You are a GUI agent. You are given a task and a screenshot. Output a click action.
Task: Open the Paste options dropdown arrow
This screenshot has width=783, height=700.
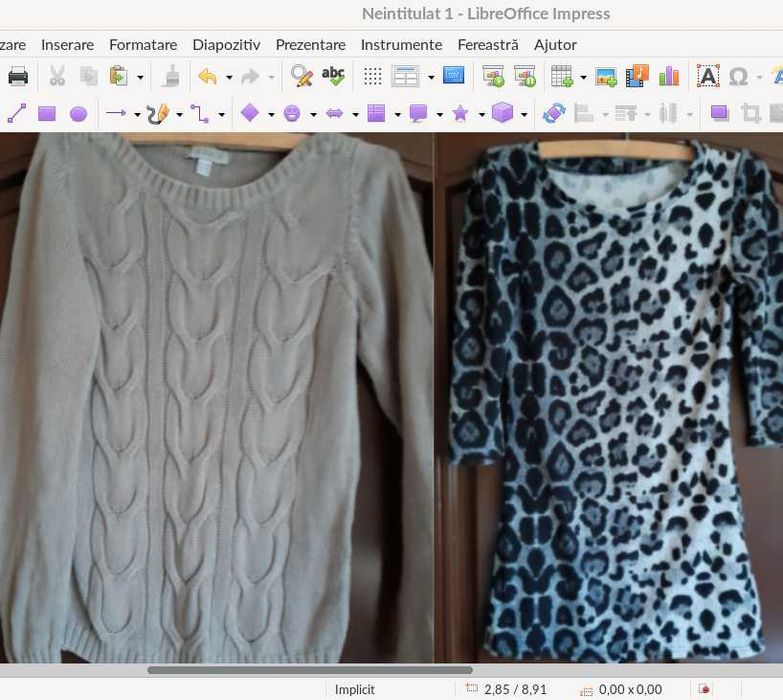[x=140, y=77]
